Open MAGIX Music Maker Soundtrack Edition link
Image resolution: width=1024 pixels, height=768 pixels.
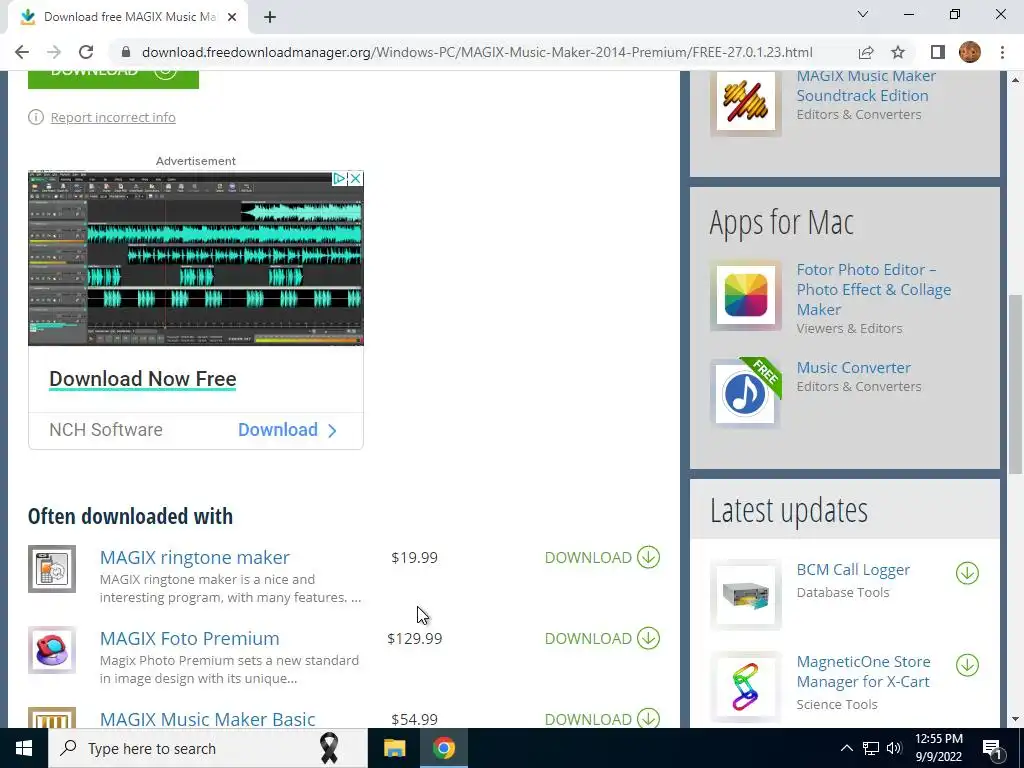click(866, 86)
